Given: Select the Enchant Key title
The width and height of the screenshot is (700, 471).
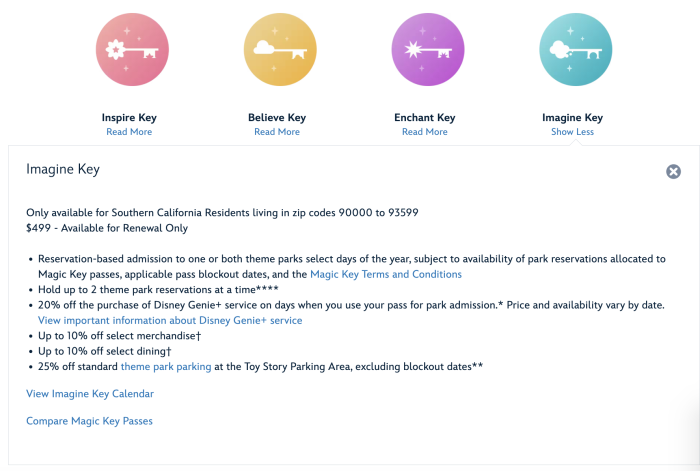Looking at the screenshot, I should 425,118.
